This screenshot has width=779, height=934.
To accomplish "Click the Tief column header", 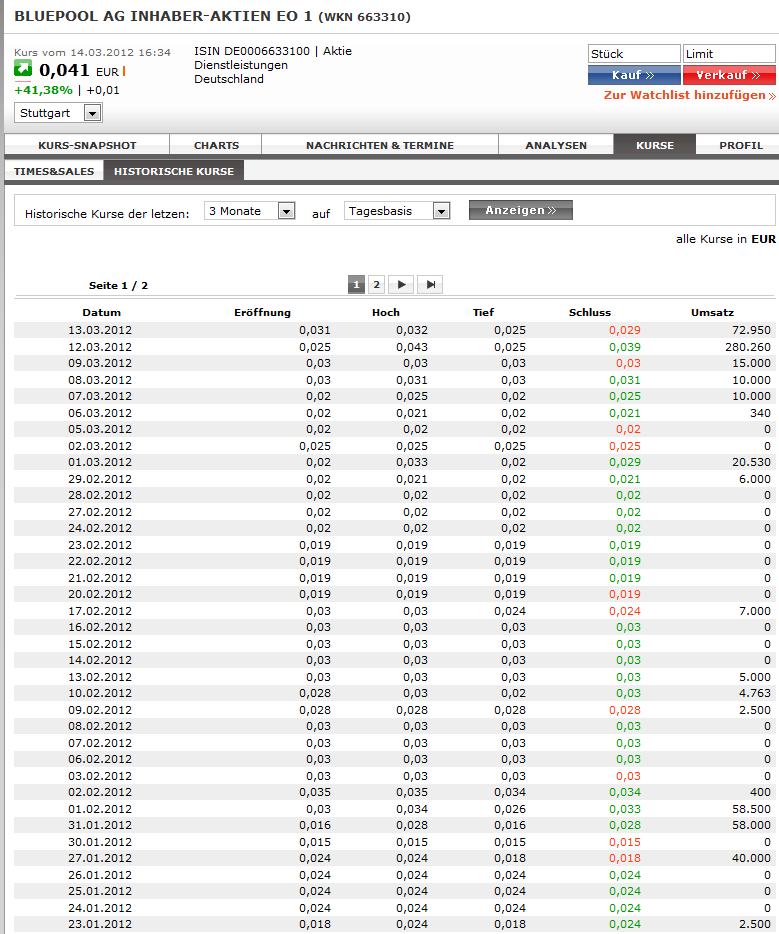I will (484, 312).
